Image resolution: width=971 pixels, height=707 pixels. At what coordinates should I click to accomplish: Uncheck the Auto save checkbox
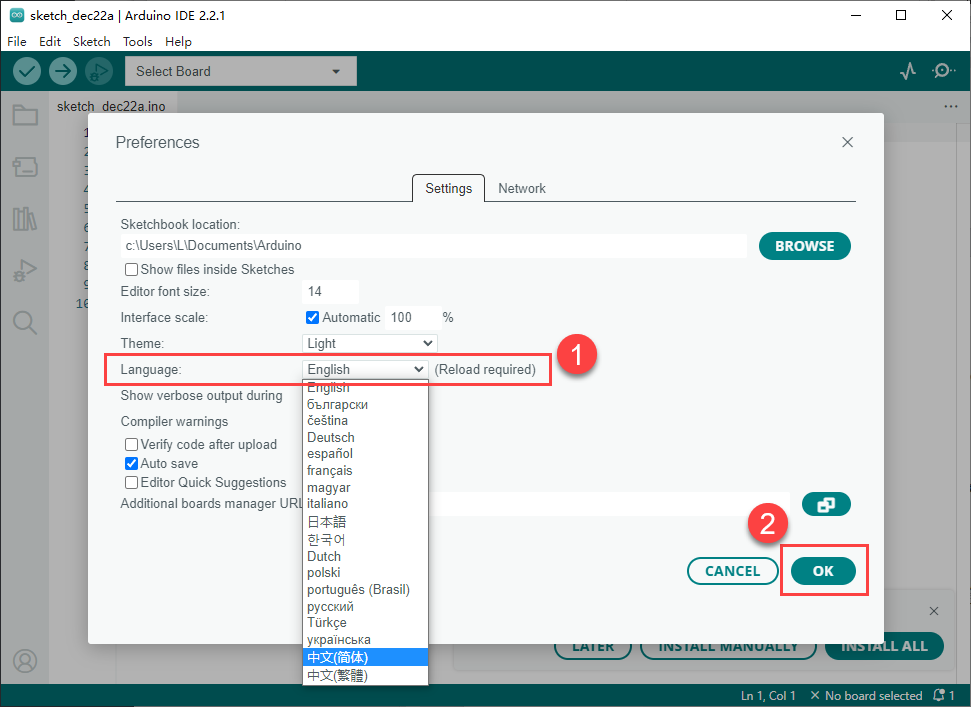pos(131,464)
